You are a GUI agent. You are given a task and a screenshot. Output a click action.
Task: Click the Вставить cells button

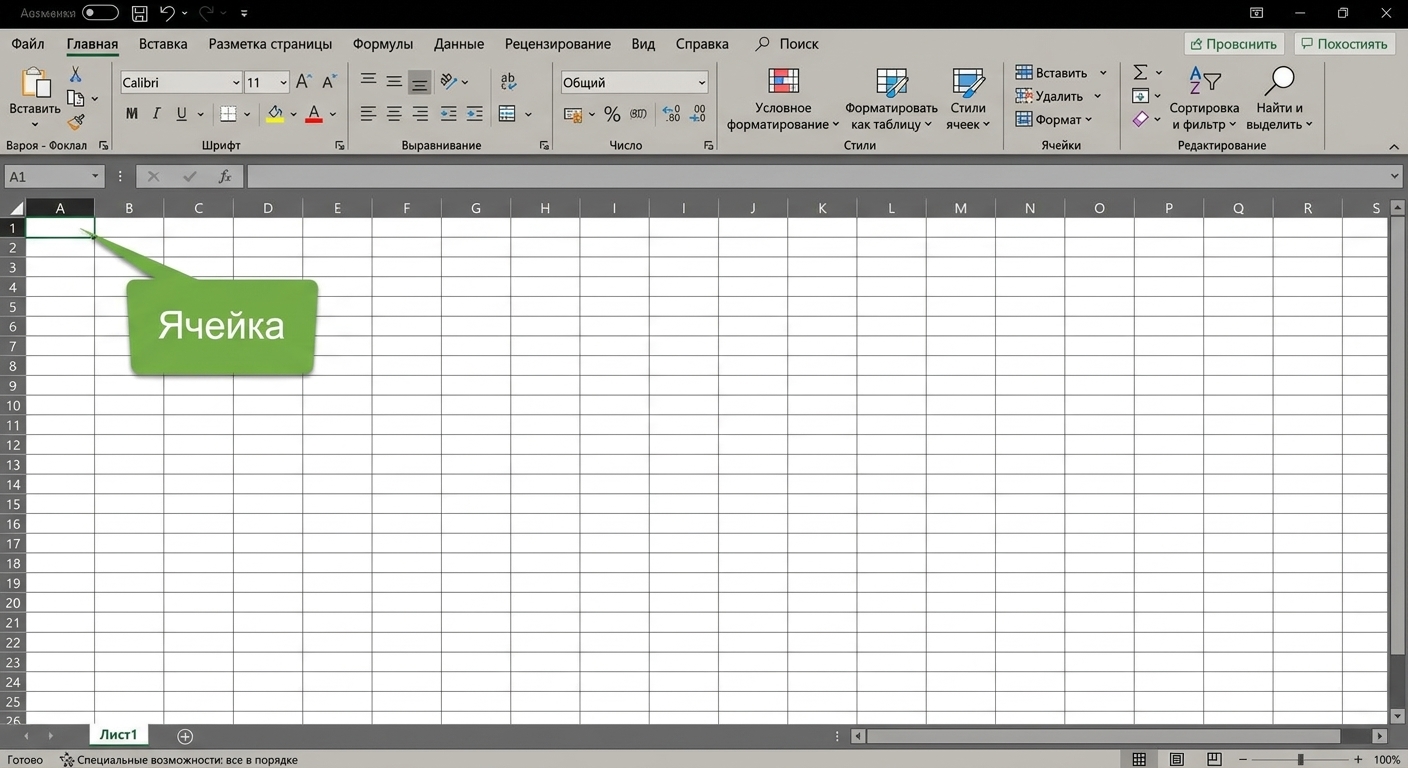tap(1051, 73)
